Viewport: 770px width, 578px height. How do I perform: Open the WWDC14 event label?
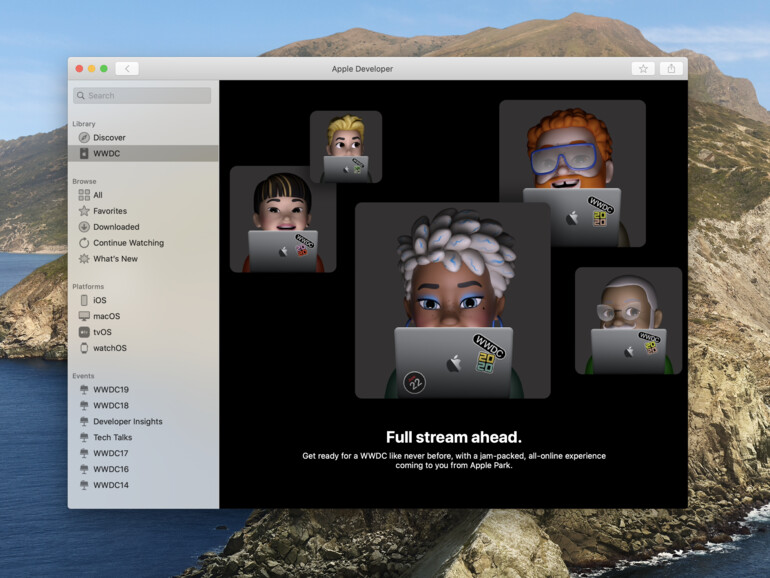point(111,485)
